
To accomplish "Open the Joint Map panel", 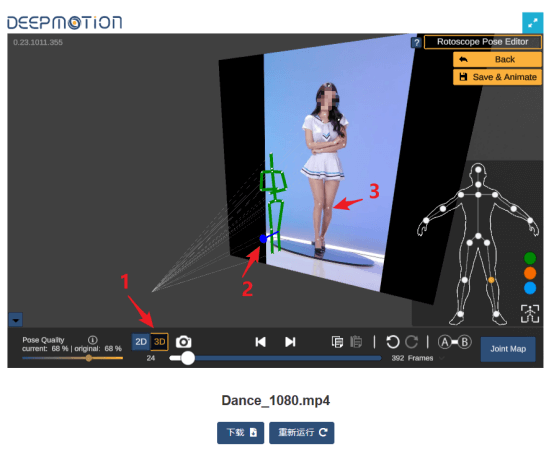I will 508,349.
